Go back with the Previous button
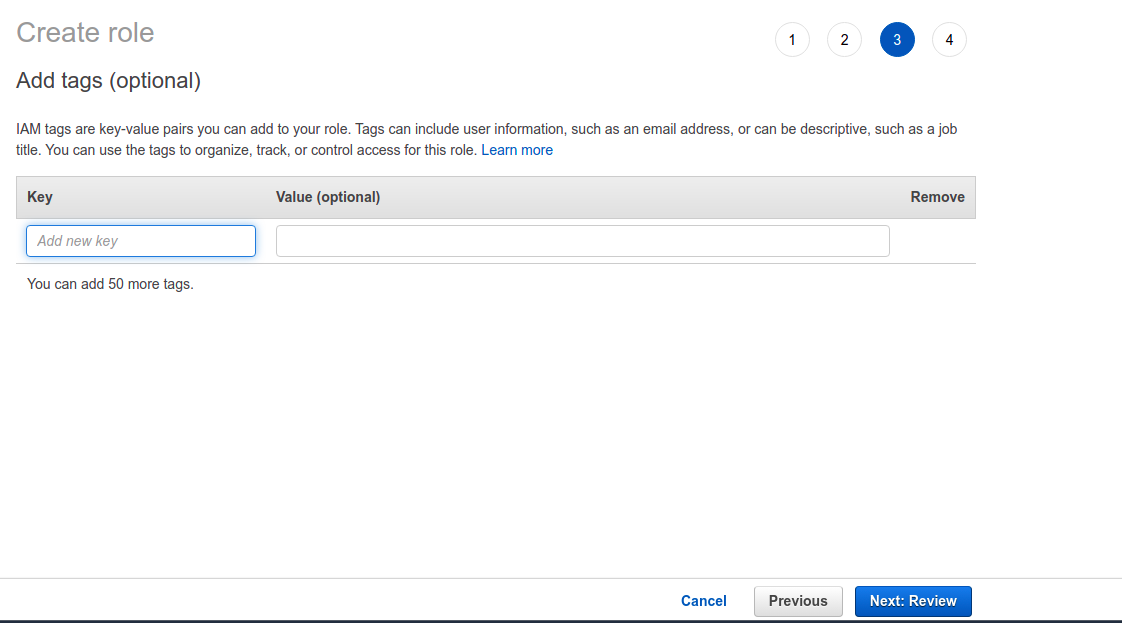 coord(798,601)
